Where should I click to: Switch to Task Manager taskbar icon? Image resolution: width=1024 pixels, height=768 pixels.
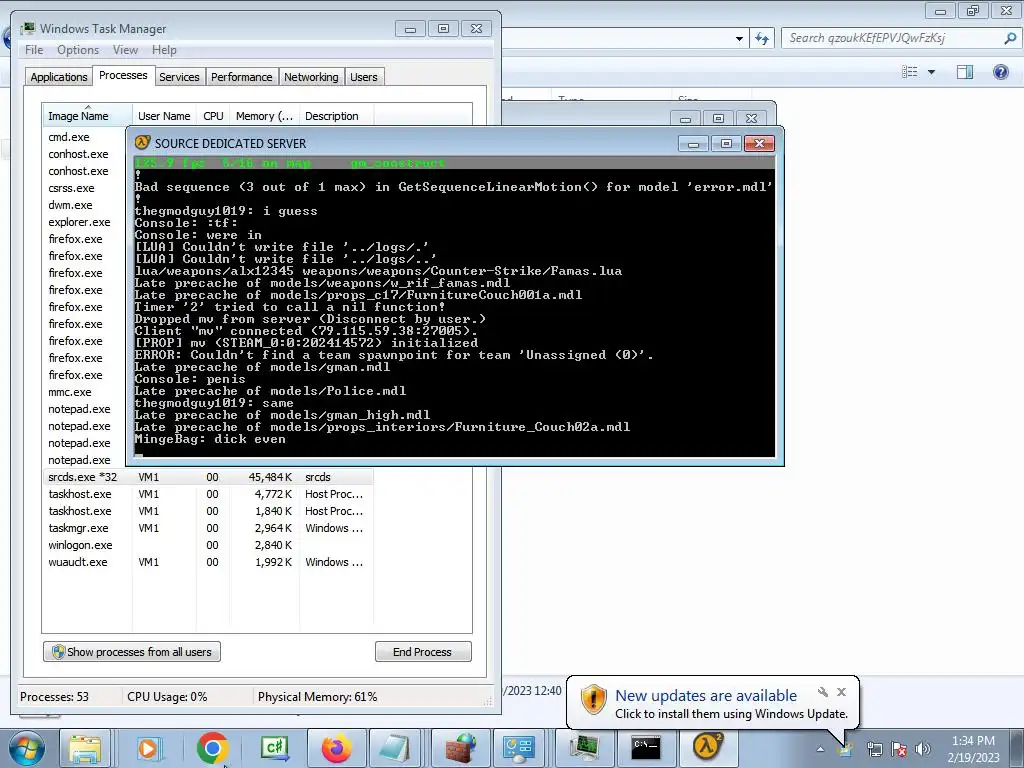pyautogui.click(x=584, y=748)
